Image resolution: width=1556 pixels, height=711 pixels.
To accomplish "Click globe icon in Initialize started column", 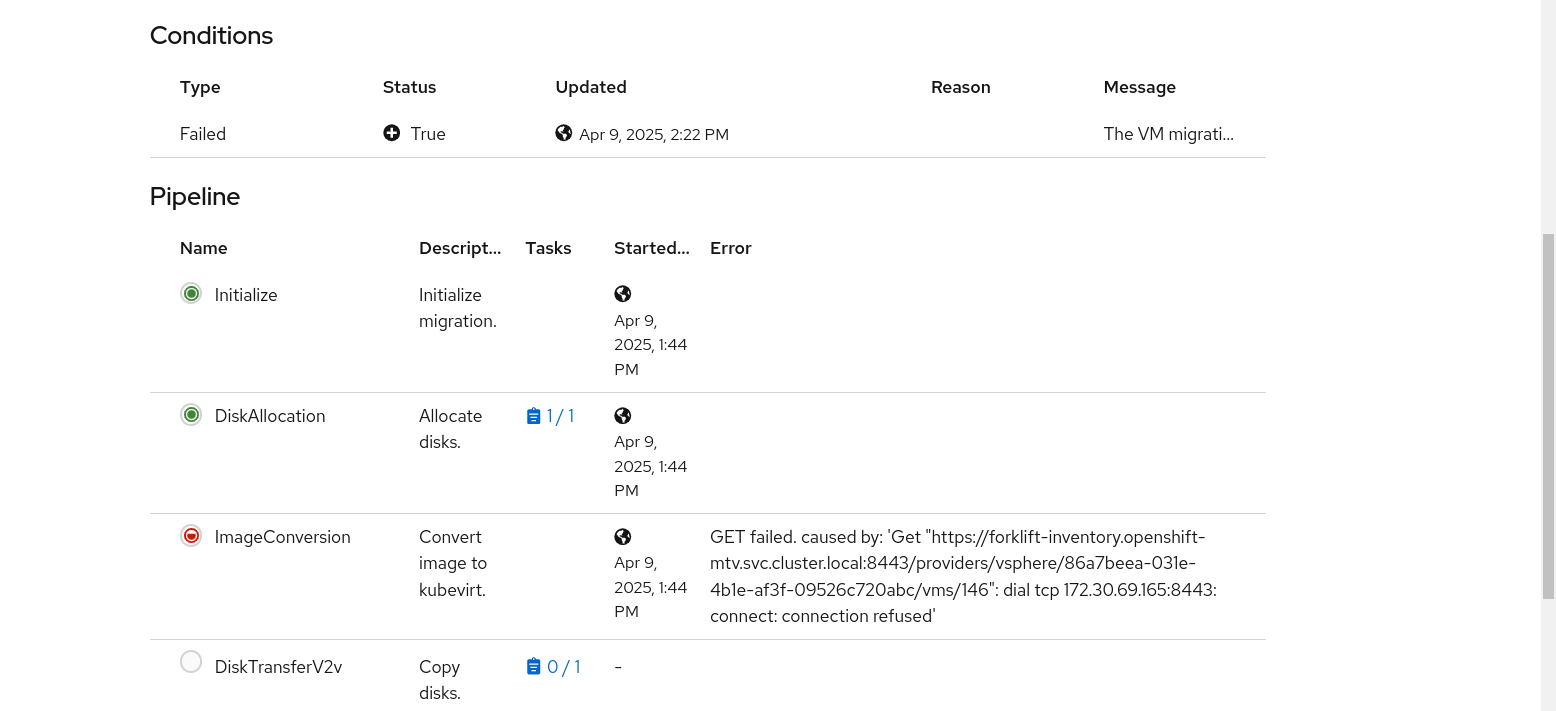I will 623,294.
